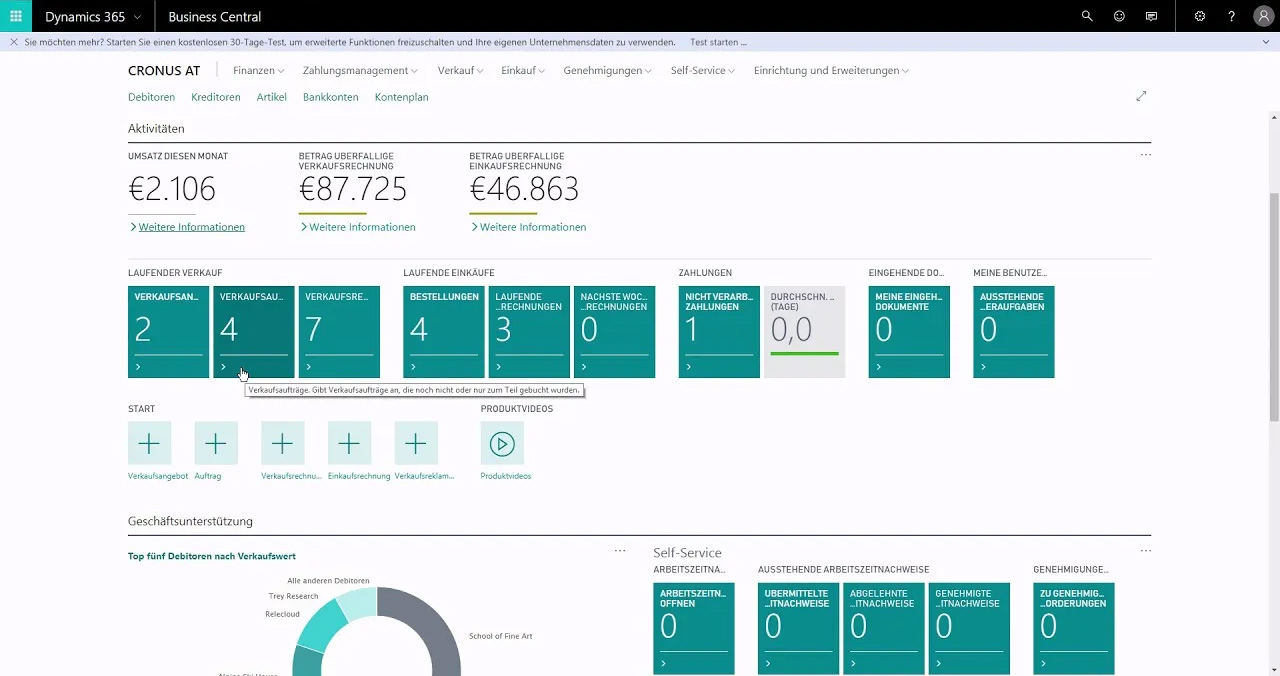Open the Einrichtung und Erweiterungen menu
This screenshot has height=676, width=1280.
(831, 71)
